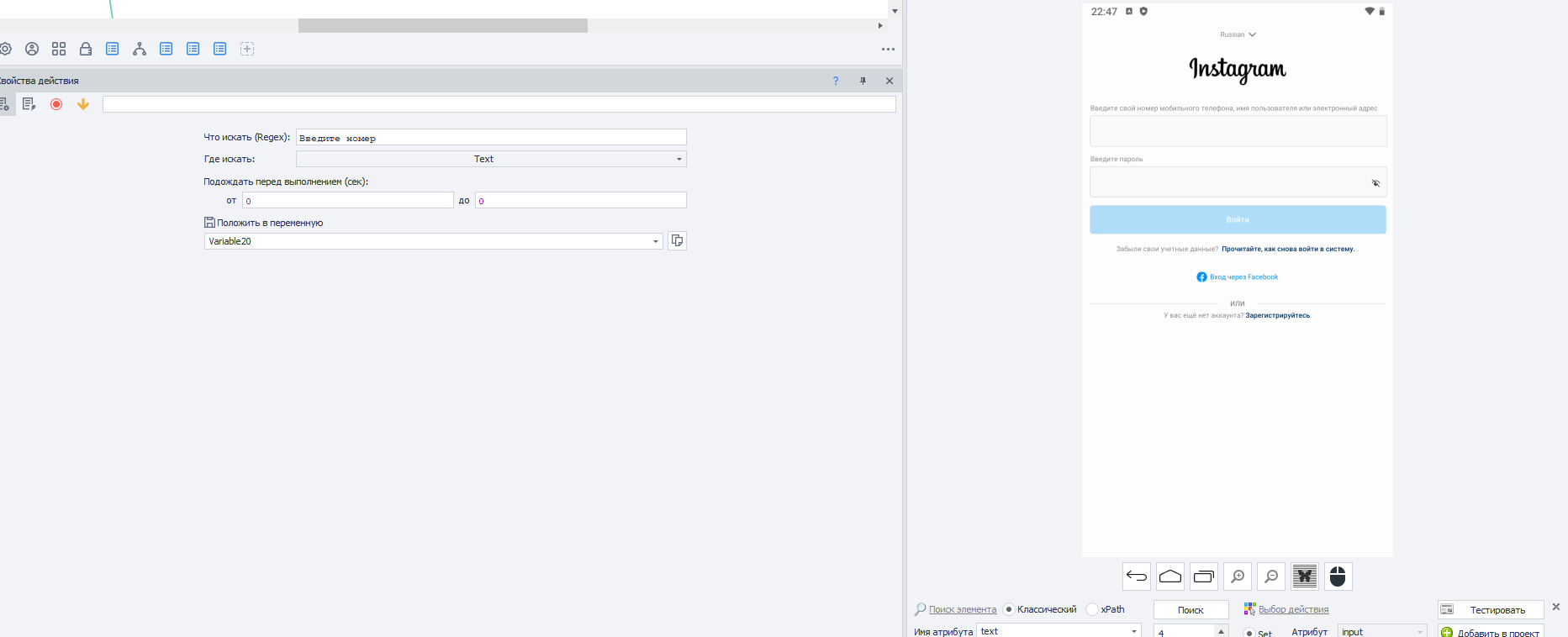The image size is (1568, 637).
Task: Click the horizontal scrollbar thumb at the top
Action: coord(443,26)
